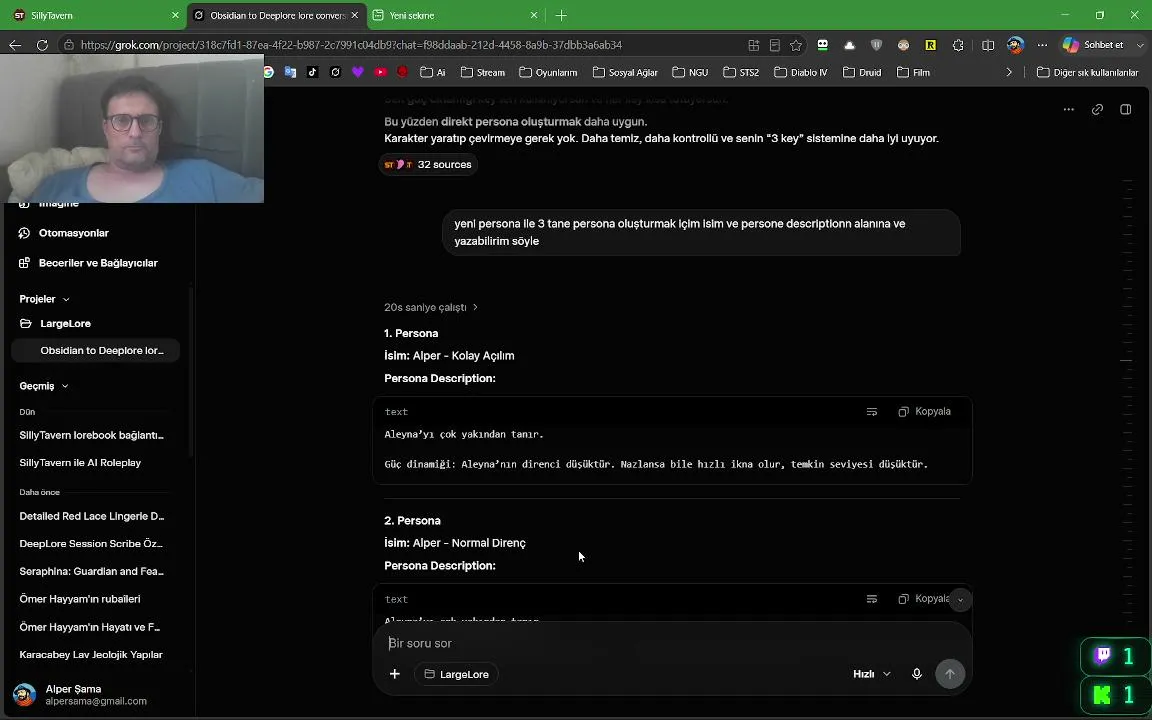Focus the 'Bir soru sor' input field
Image resolution: width=1152 pixels, height=720 pixels.
[x=672, y=643]
